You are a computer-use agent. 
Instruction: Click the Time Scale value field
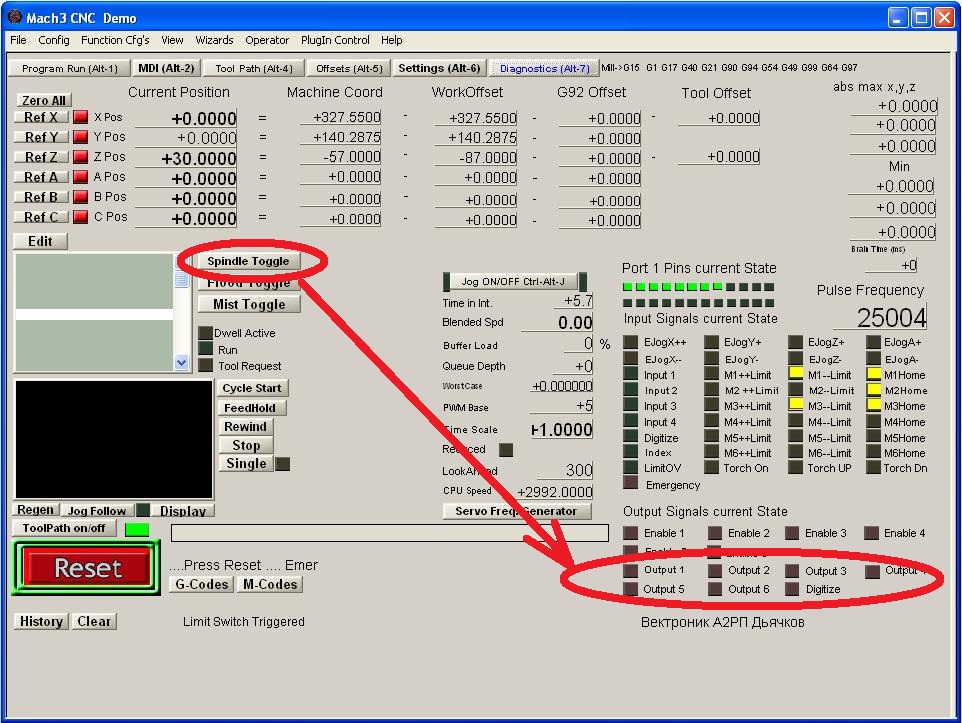(561, 429)
